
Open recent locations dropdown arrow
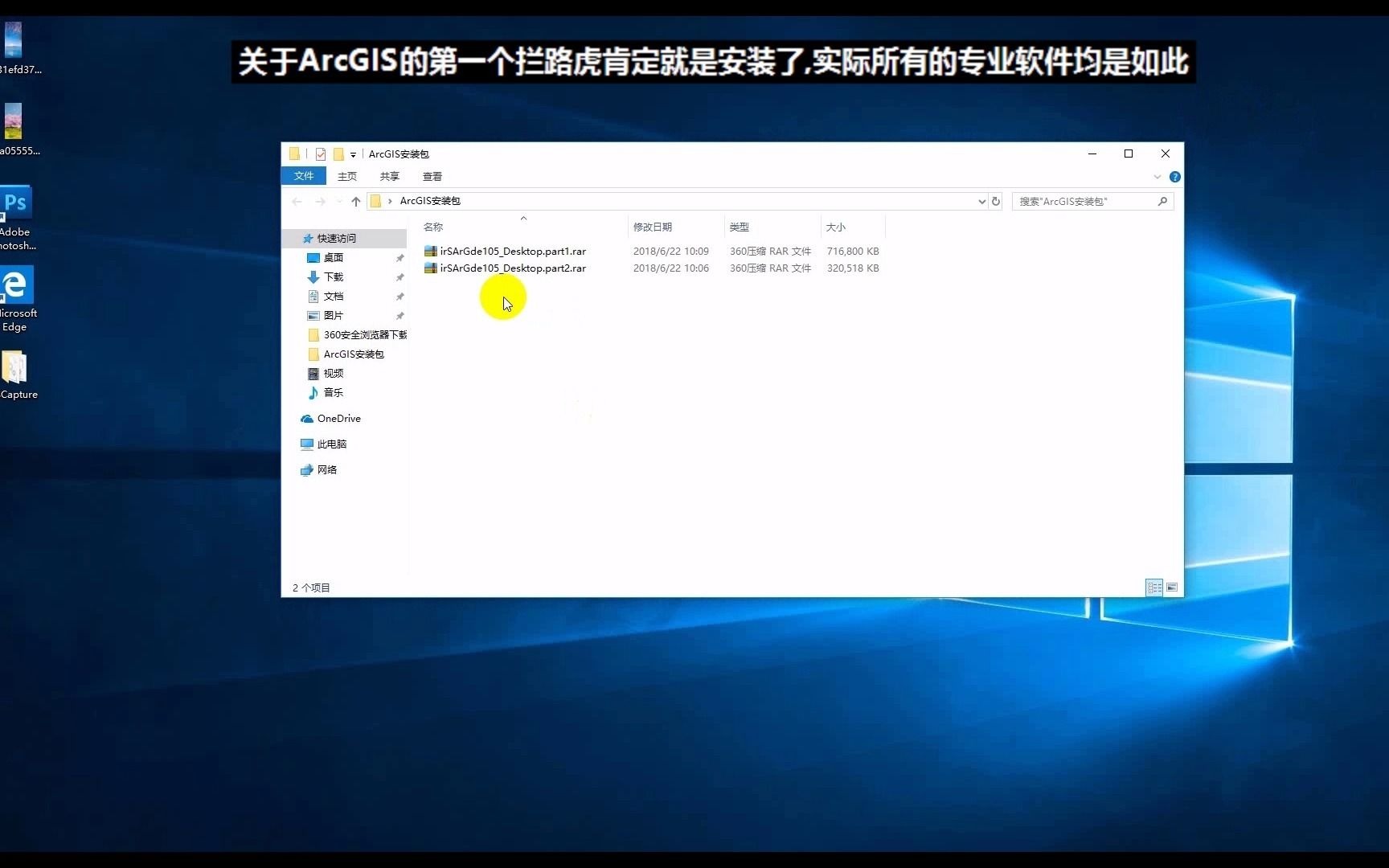tap(338, 202)
